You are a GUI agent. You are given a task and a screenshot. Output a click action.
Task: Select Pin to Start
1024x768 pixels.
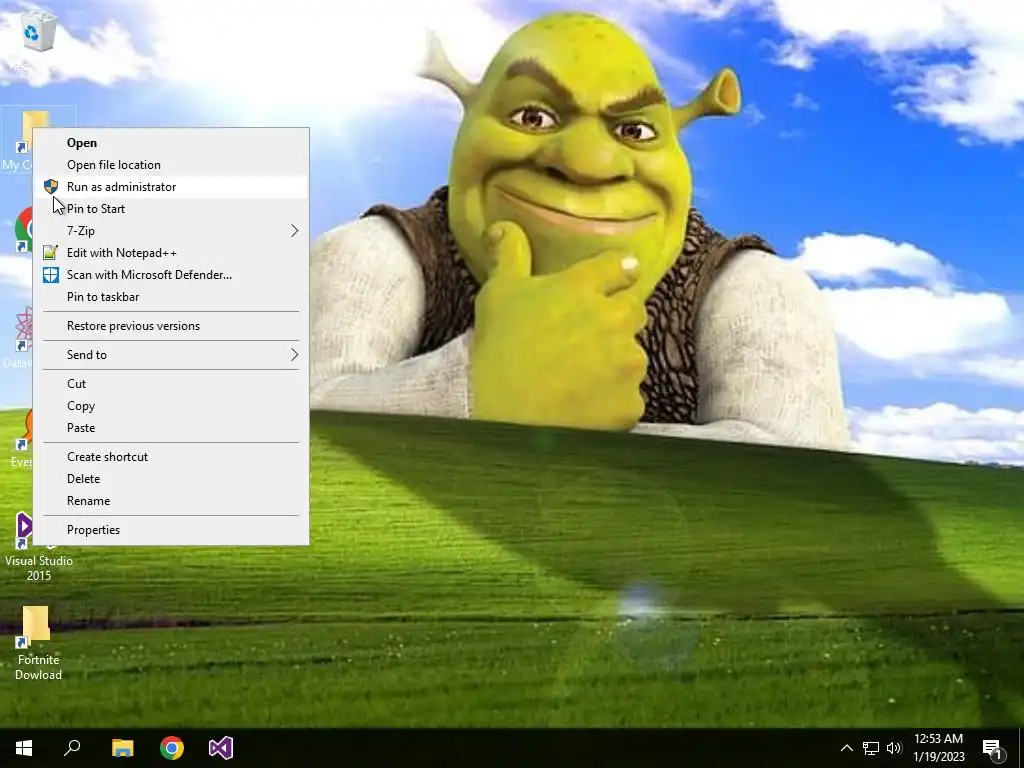tap(171, 209)
